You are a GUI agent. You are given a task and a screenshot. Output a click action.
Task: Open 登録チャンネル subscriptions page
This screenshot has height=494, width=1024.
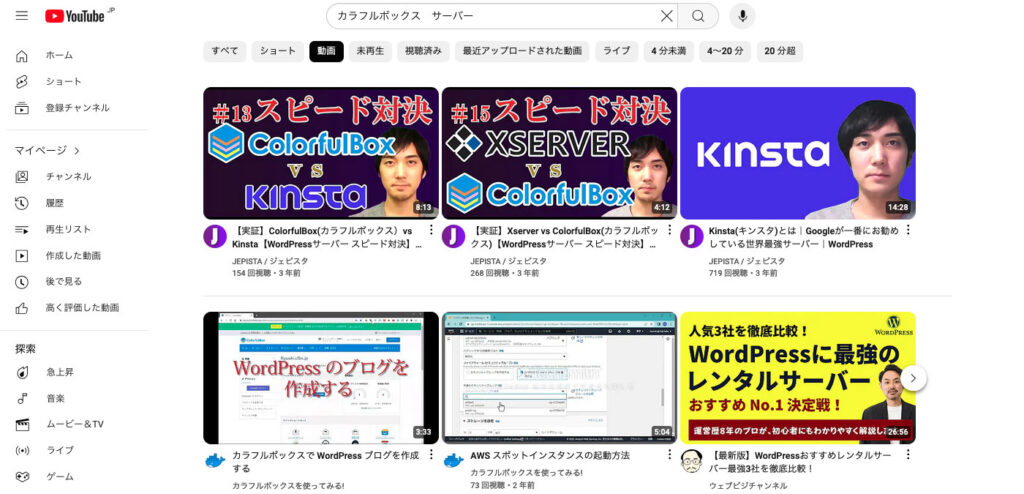click(x=77, y=107)
